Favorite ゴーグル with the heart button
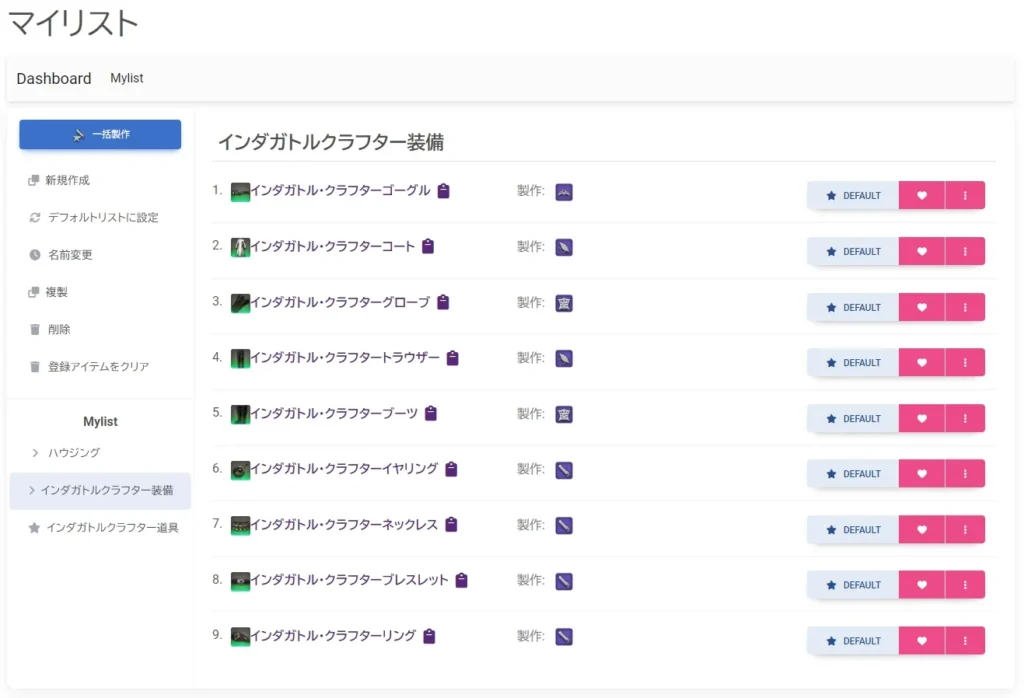This screenshot has width=1024, height=698. tap(921, 195)
